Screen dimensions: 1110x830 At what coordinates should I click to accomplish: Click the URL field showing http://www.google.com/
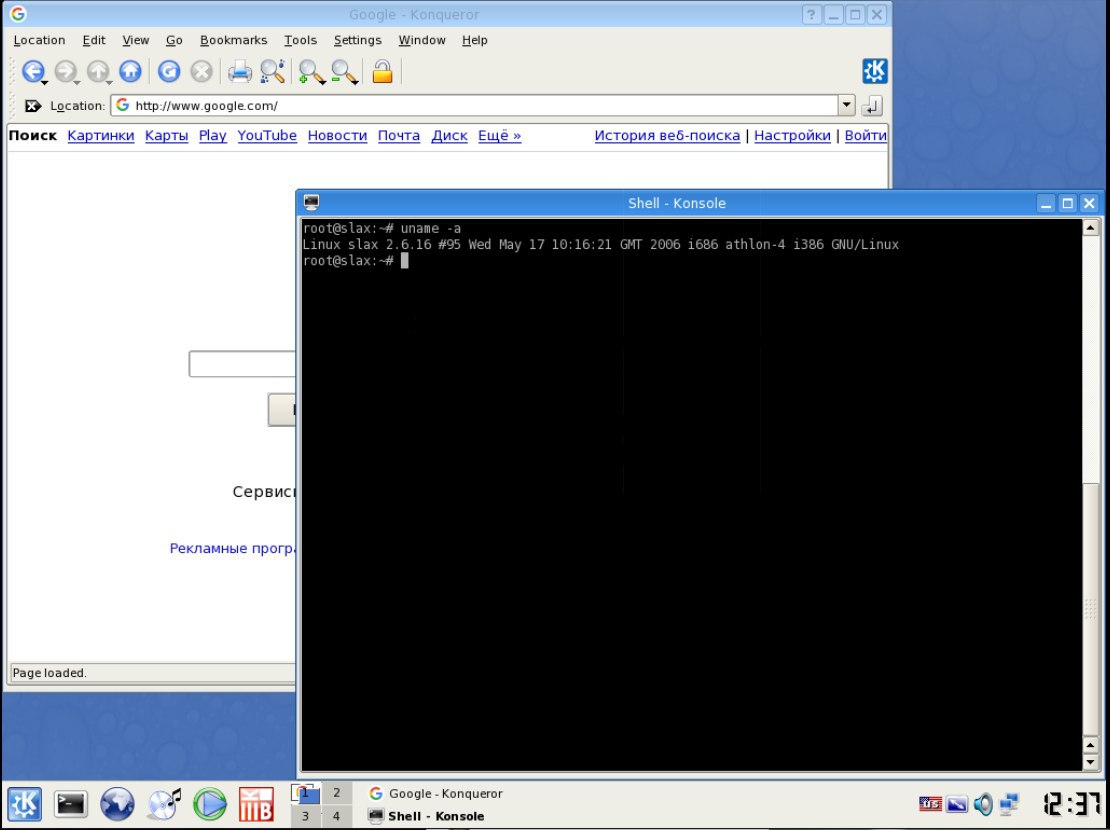pos(474,106)
